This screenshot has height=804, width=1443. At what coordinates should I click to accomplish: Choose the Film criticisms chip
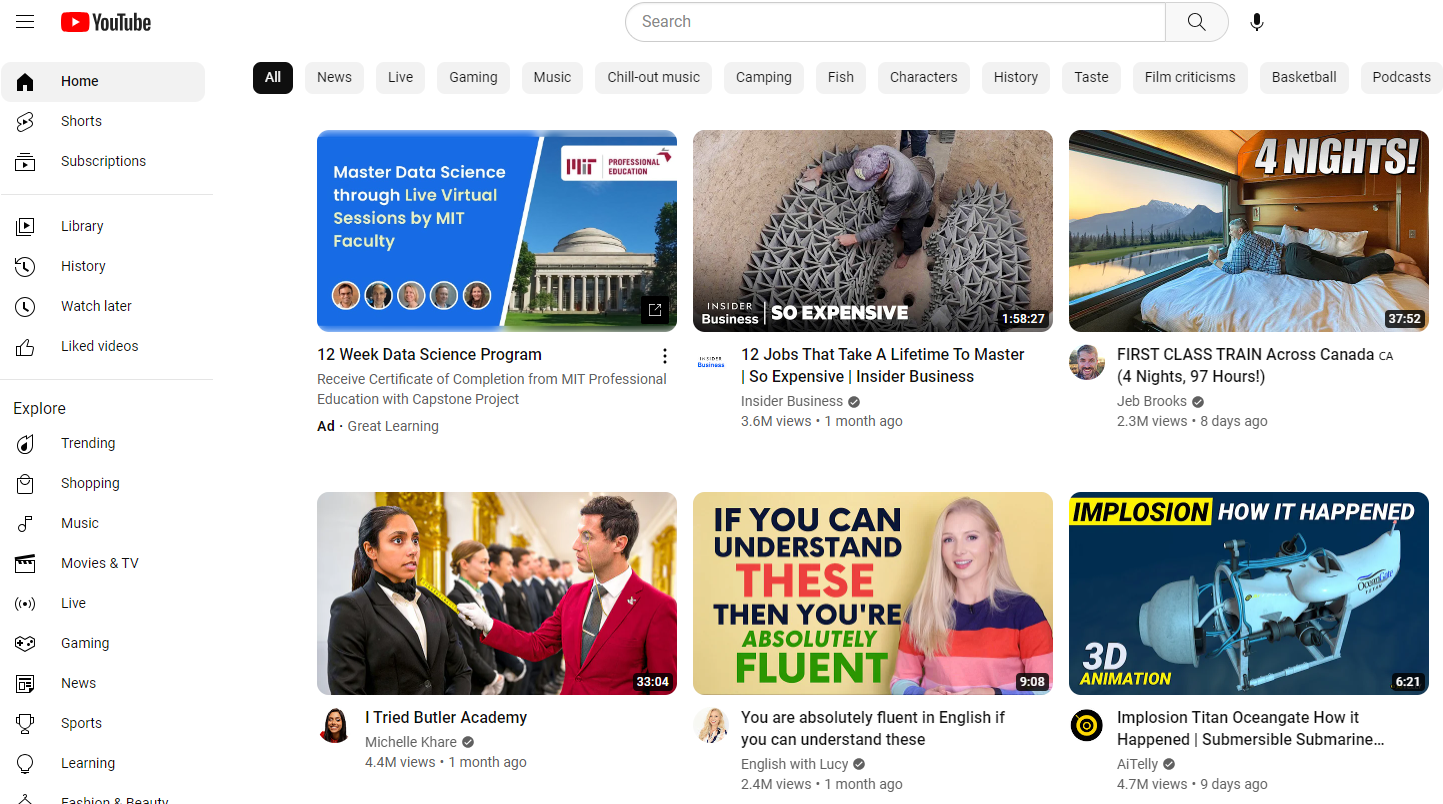[1189, 77]
